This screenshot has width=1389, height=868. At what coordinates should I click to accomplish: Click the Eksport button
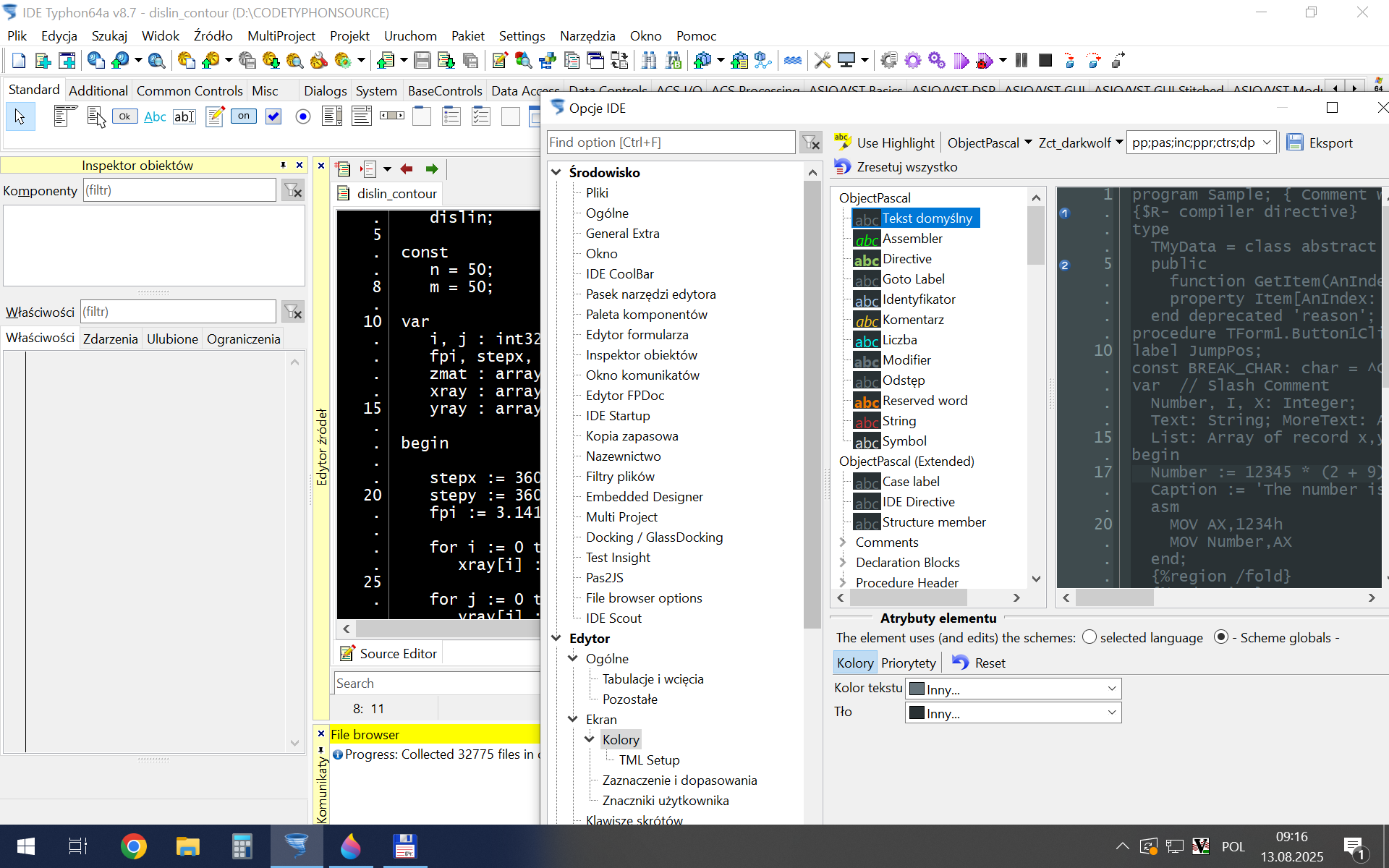pyautogui.click(x=1320, y=142)
